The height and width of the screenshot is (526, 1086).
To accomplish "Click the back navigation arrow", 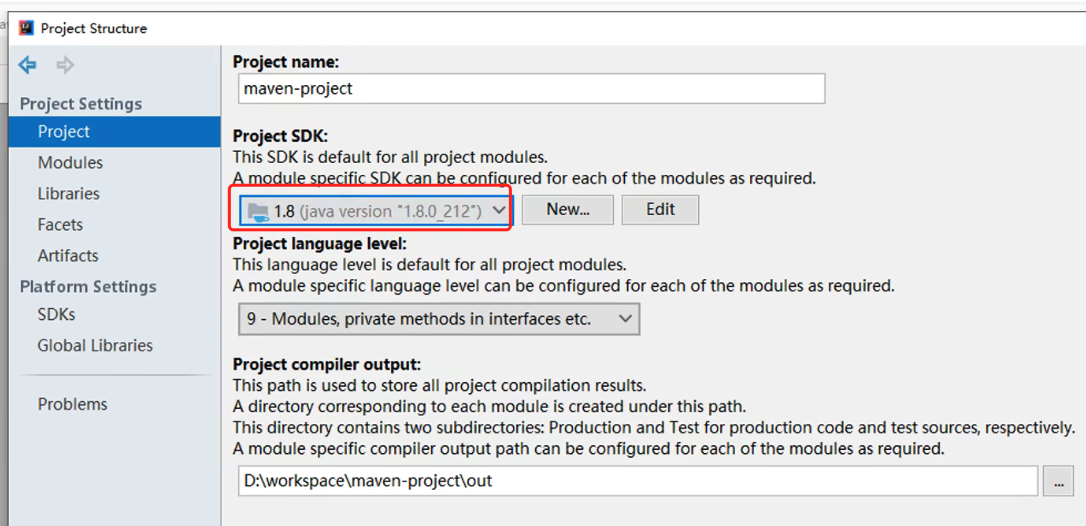I will tap(28, 66).
